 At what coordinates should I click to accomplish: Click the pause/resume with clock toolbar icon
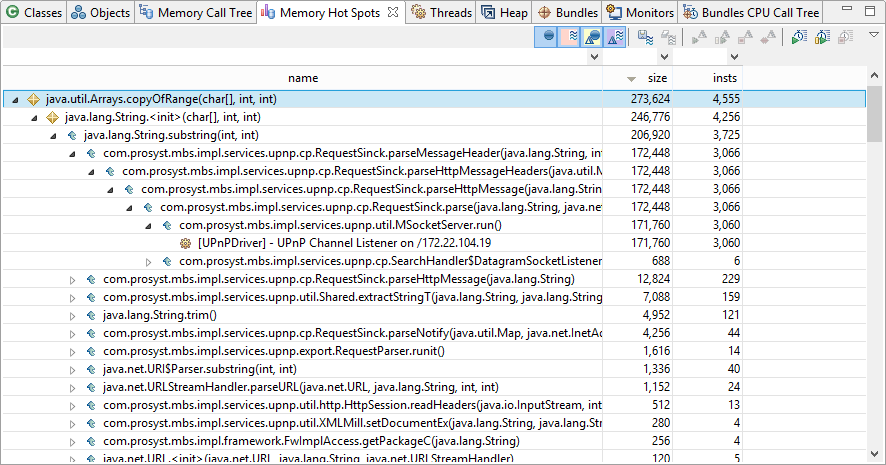822,37
